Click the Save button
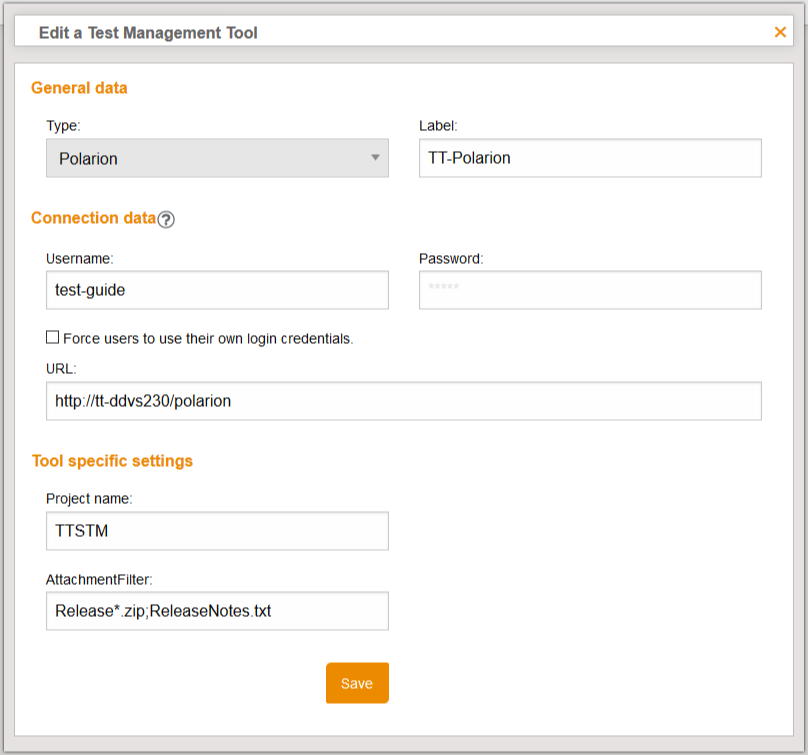Screen dimensions: 808x755 (x=357, y=684)
